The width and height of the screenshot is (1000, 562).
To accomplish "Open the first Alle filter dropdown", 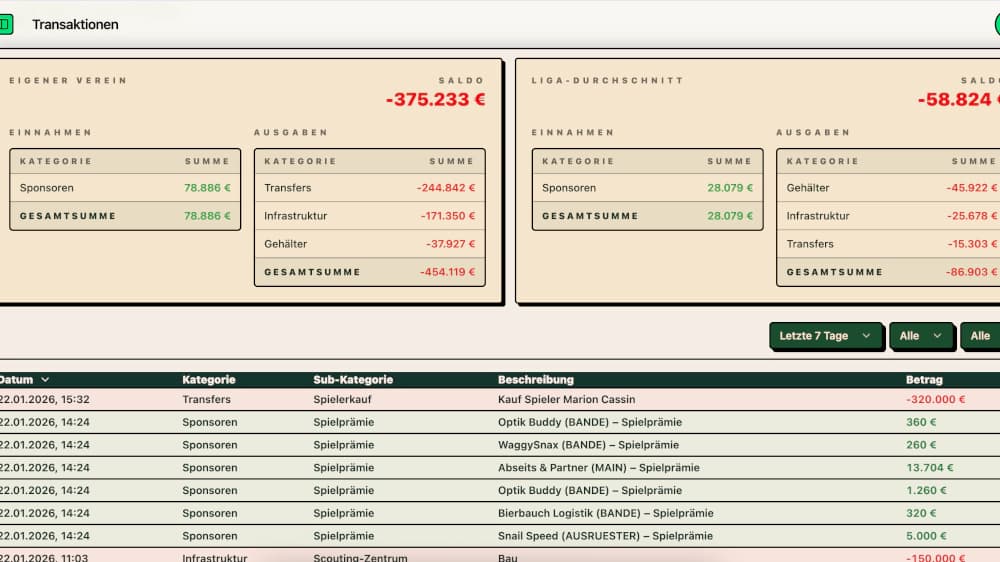I will [920, 336].
